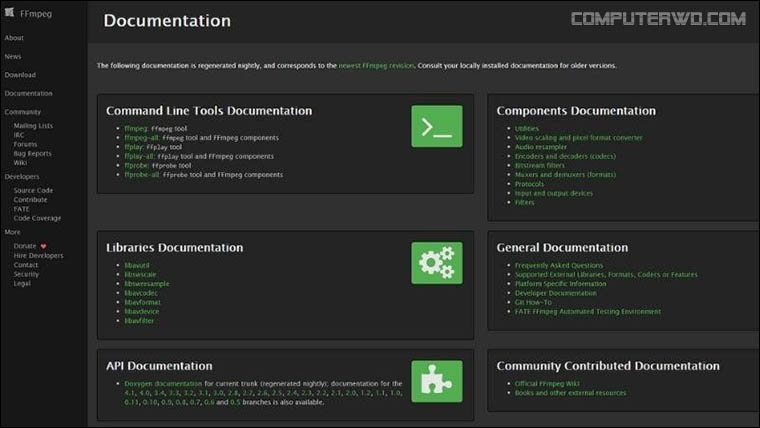
Task: Open the libavcodec library link
Action: [141, 293]
